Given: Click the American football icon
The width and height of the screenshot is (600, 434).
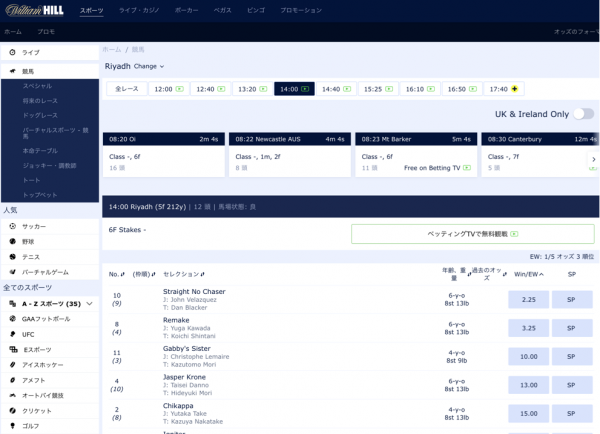Looking at the screenshot, I should pyautogui.click(x=13, y=380).
